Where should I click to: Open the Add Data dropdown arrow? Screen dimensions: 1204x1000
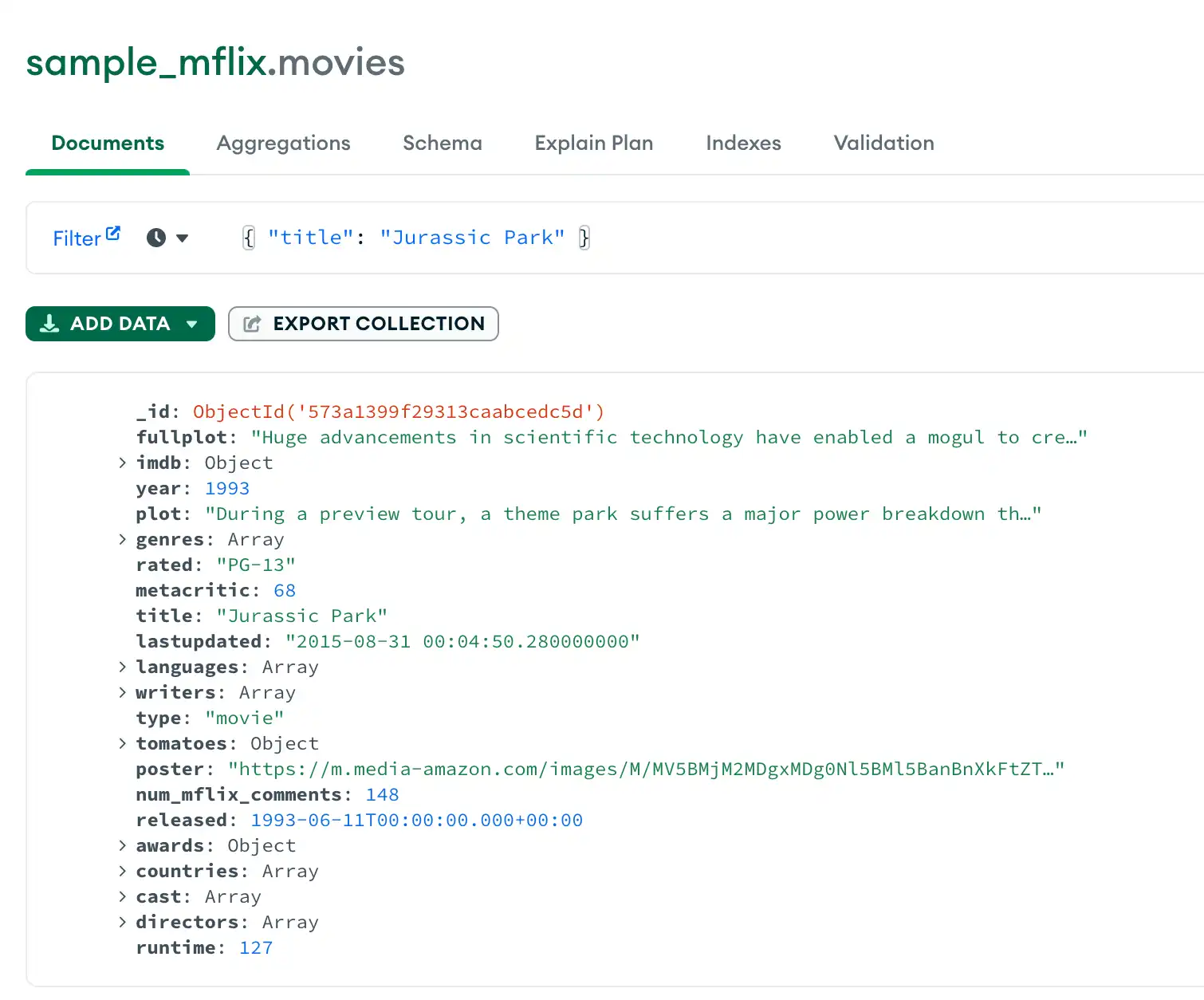tap(192, 325)
